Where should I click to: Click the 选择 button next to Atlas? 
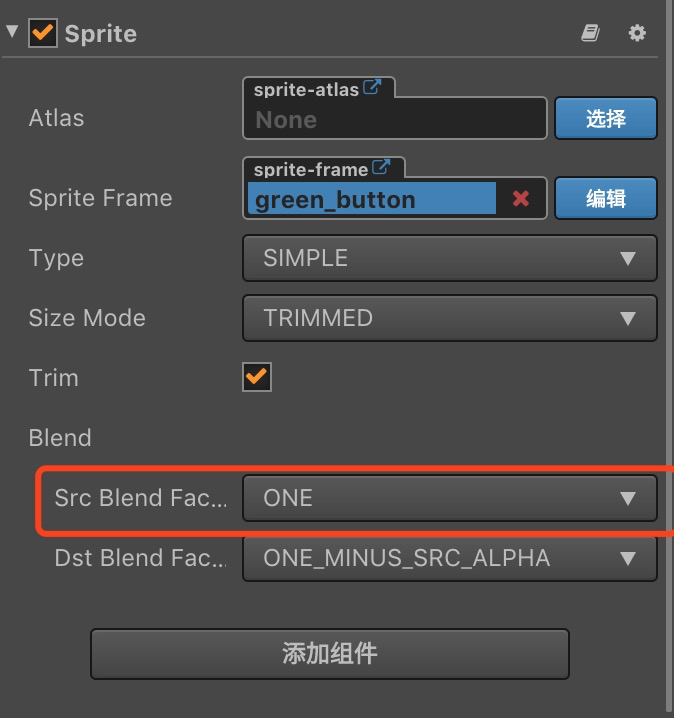tap(605, 118)
